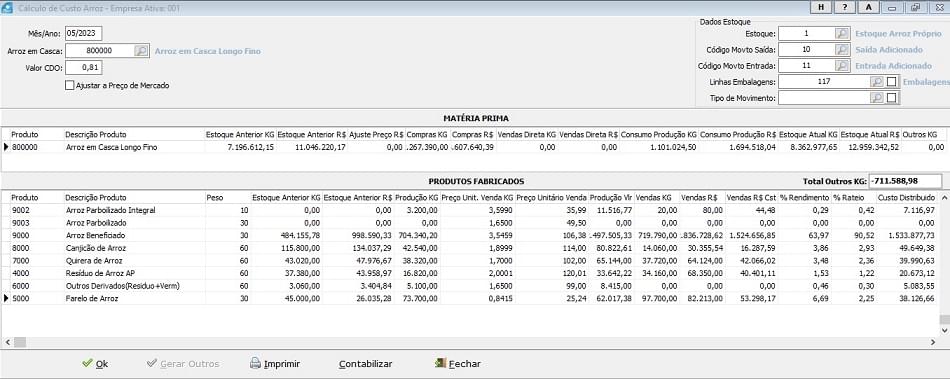Open lookup for Código Movto Saída
Image resolution: width=950 pixels, height=379 pixels.
(842, 50)
